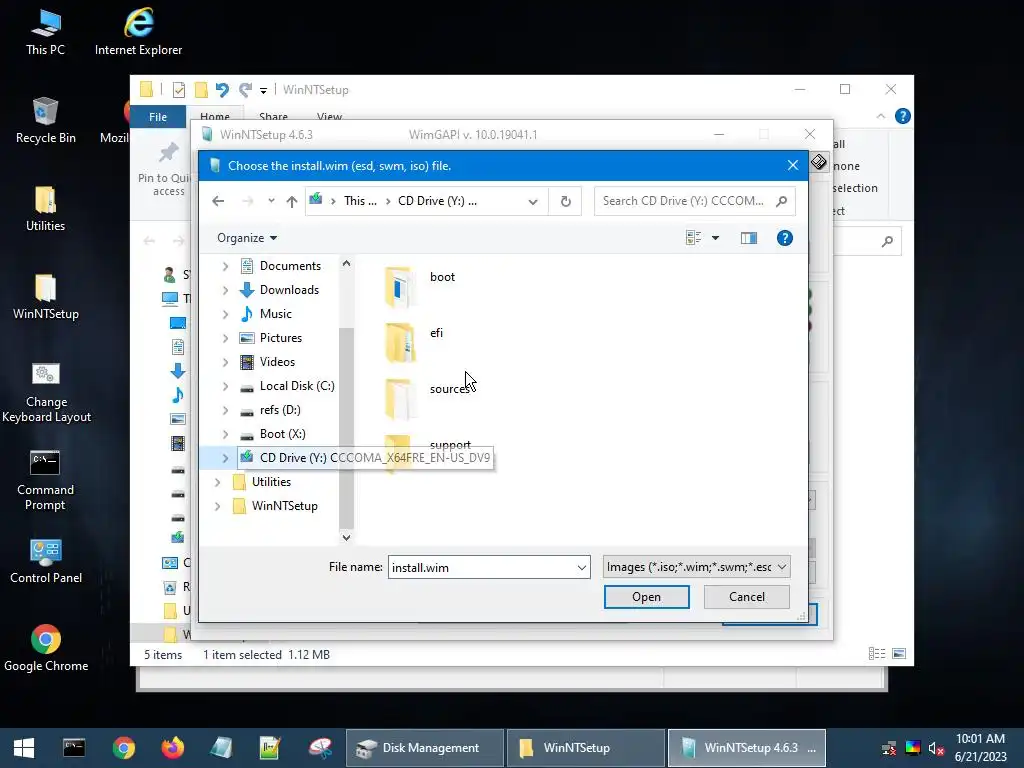Open the sources folder
1024x768 pixels.
point(426,398)
